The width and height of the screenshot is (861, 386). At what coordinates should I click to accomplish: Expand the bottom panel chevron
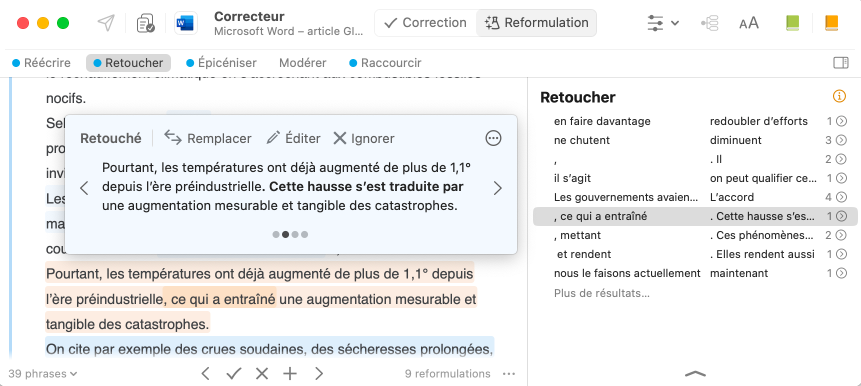pos(695,373)
